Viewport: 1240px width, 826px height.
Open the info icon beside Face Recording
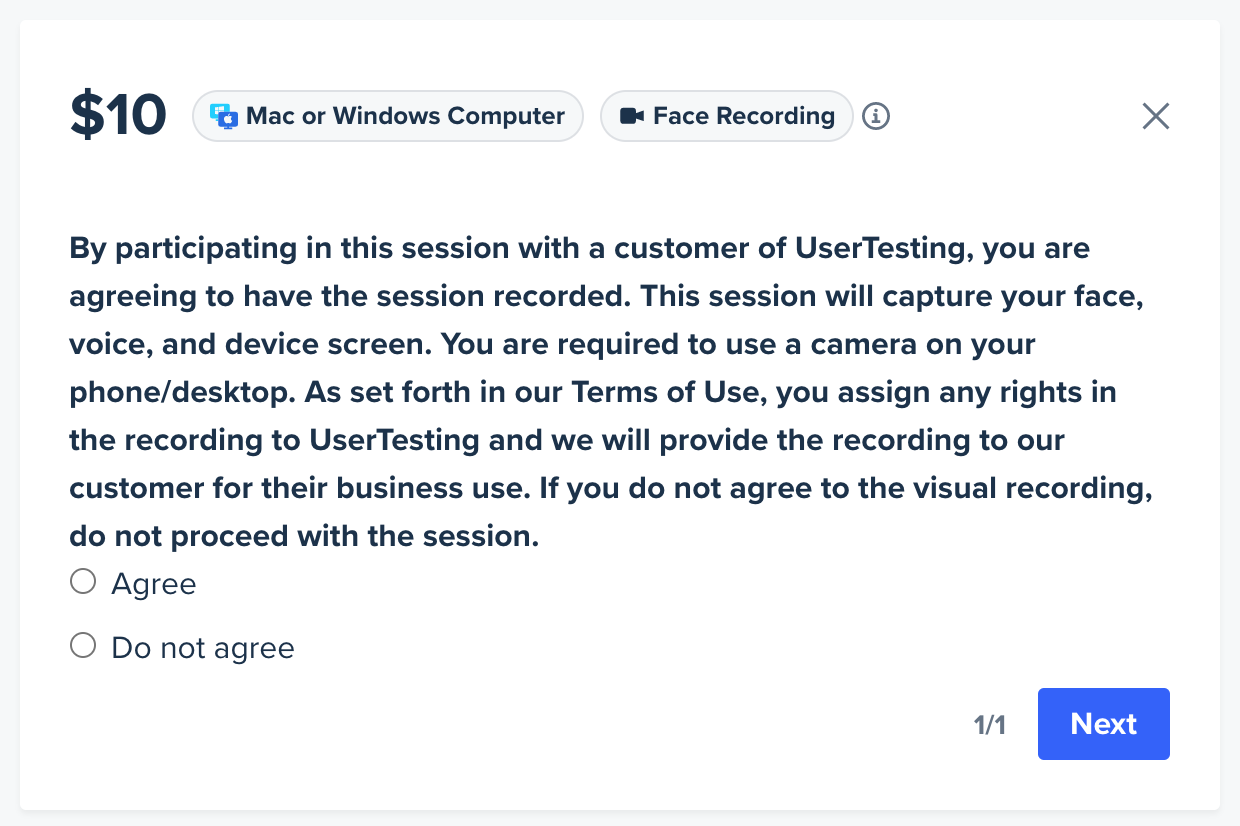coord(876,116)
